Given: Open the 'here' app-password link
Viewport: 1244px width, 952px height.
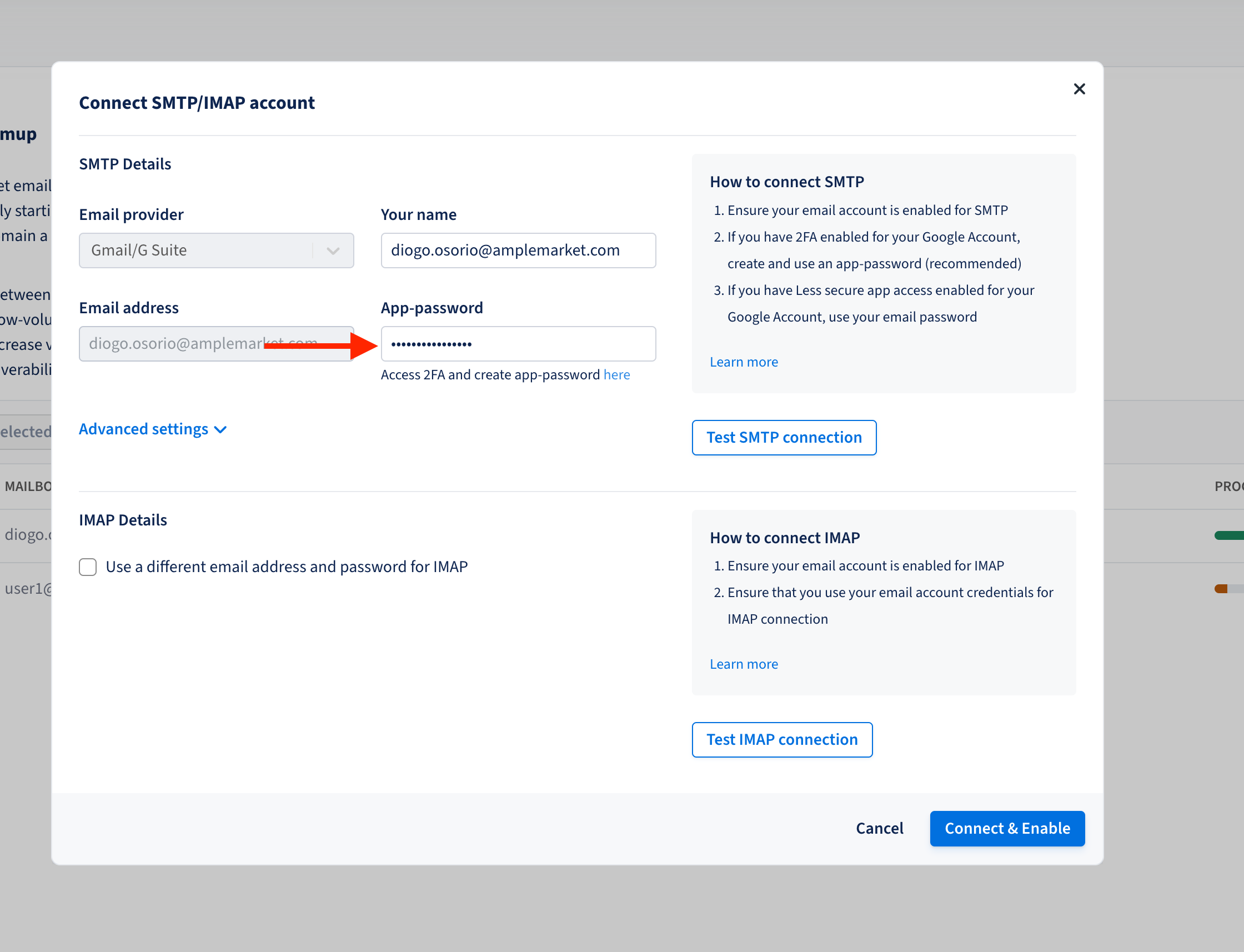Looking at the screenshot, I should click(x=616, y=374).
